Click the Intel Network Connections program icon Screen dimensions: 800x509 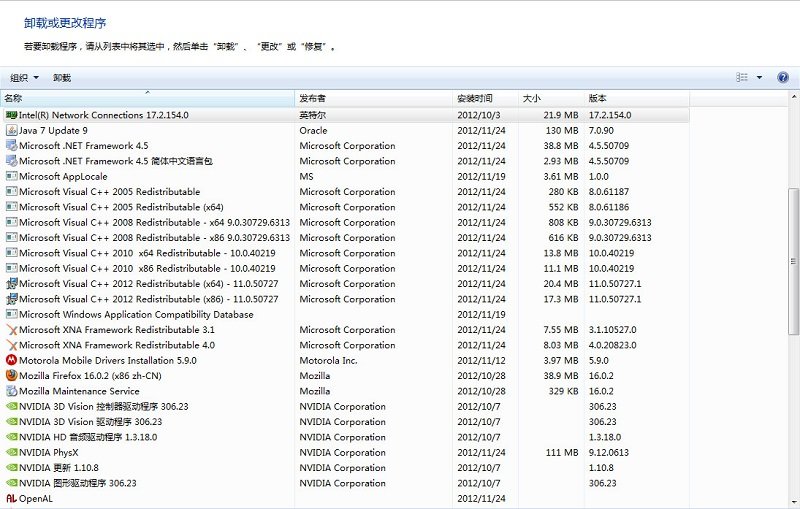pos(11,115)
